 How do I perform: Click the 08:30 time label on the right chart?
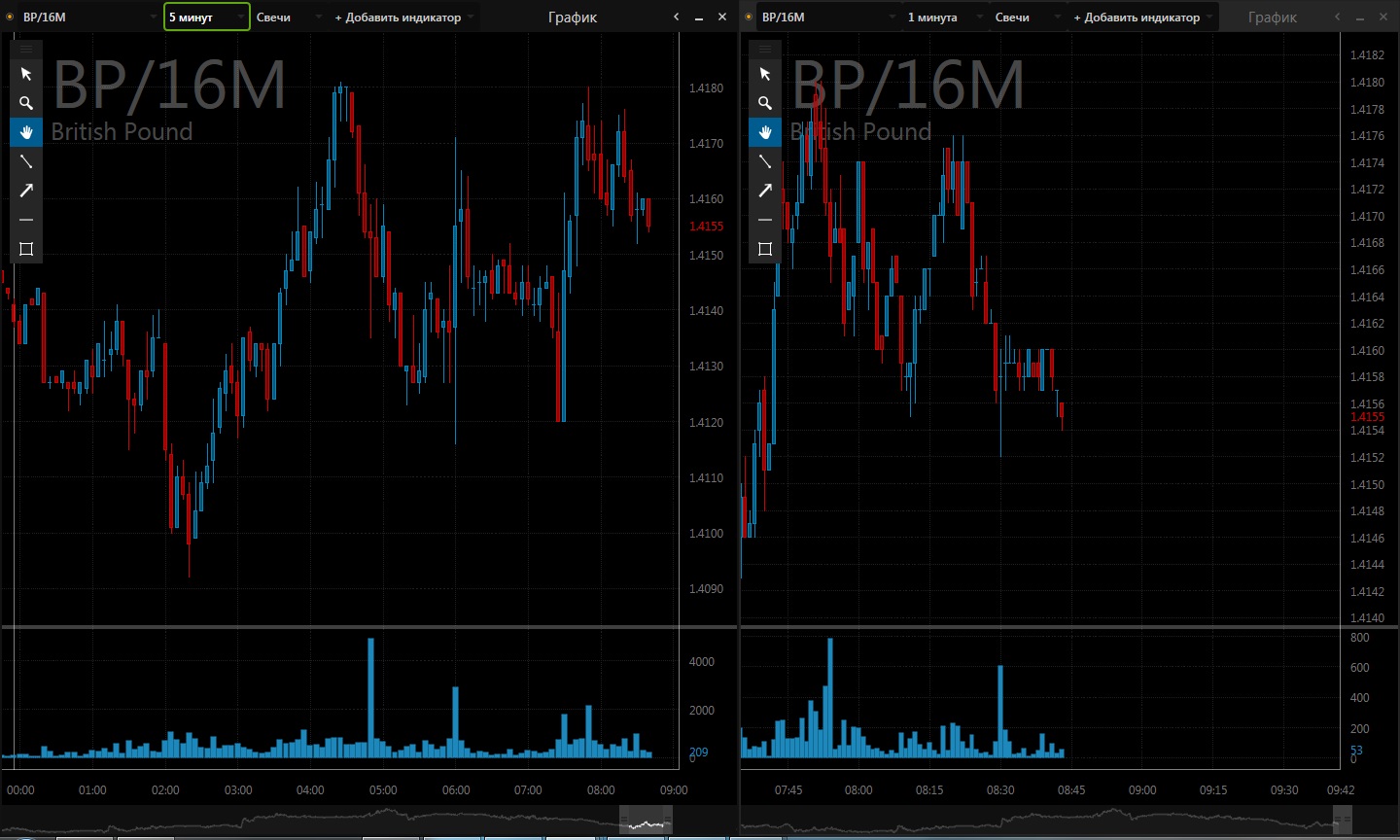click(1000, 790)
